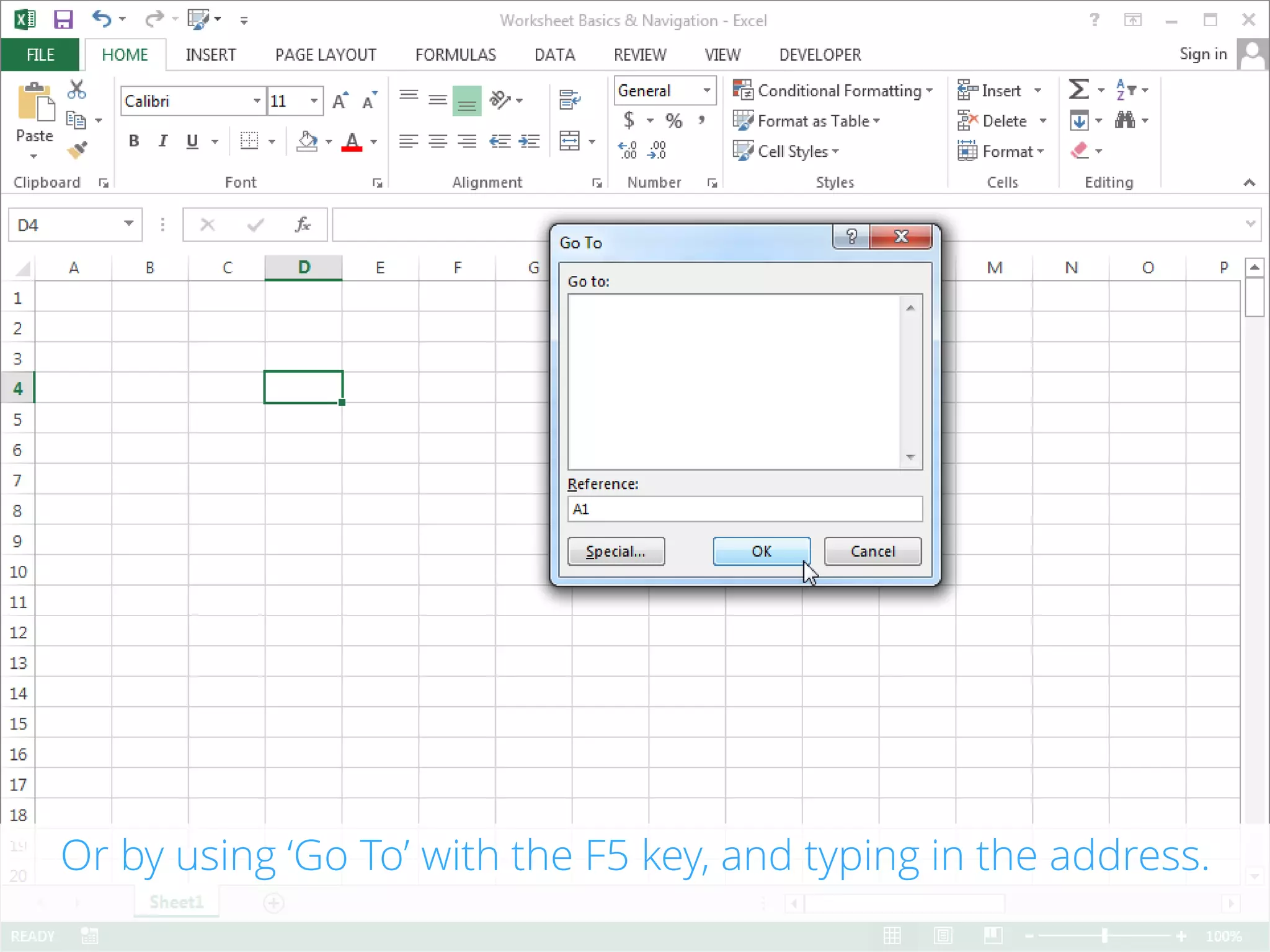Click the Paste clipboard icon
Viewport: 1270px width, 952px height.
click(x=35, y=102)
